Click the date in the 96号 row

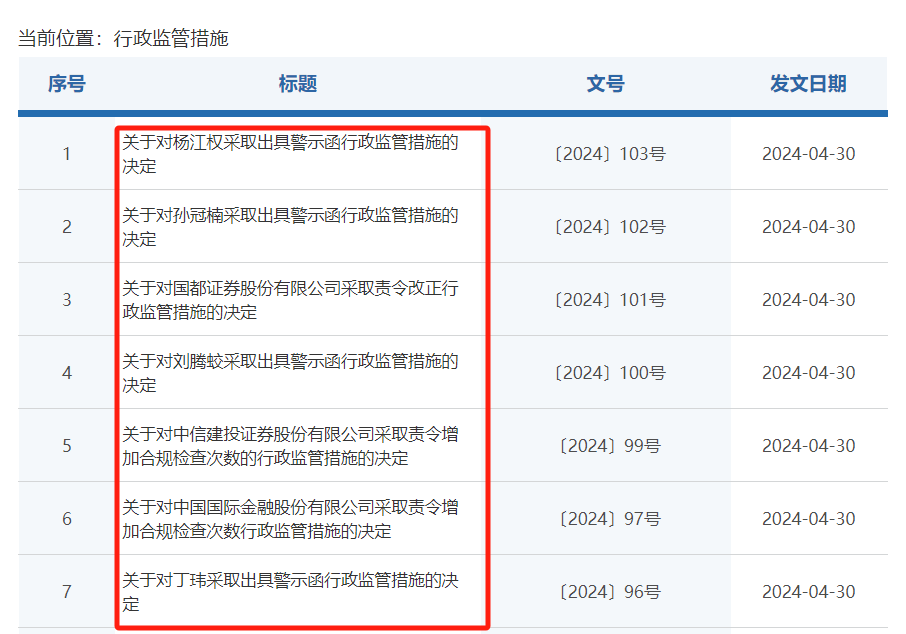click(808, 591)
